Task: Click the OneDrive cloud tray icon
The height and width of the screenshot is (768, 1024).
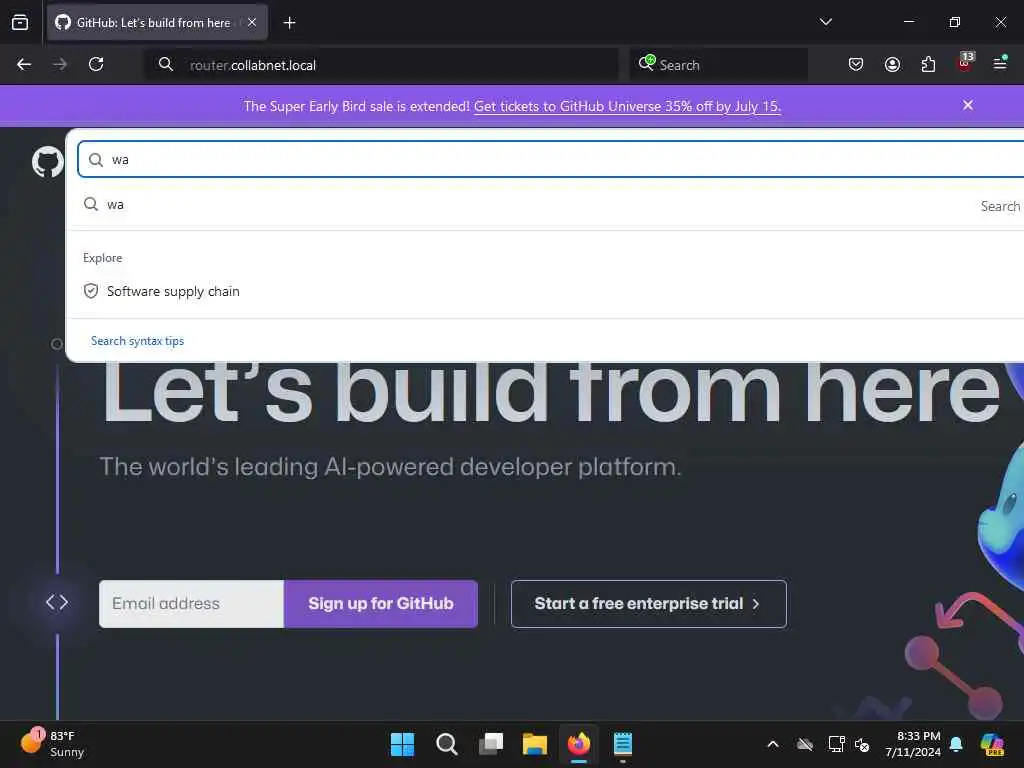Action: (805, 744)
